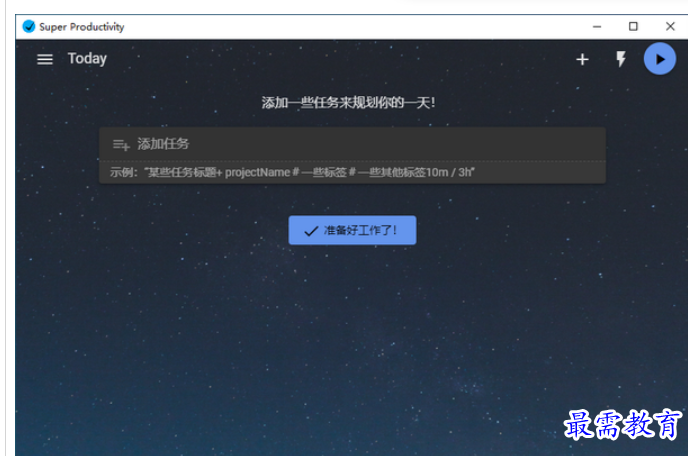This screenshot has height=456, width=688.
Task: Open the hamburger side menu
Action: (45, 59)
